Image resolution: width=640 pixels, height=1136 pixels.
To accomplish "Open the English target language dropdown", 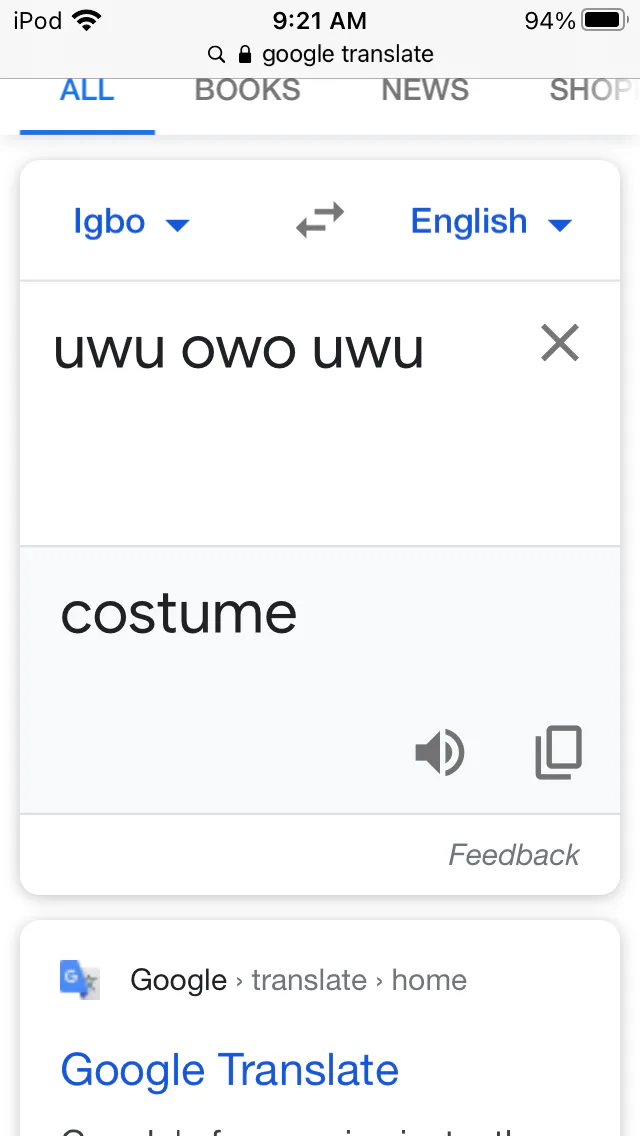I will 490,222.
